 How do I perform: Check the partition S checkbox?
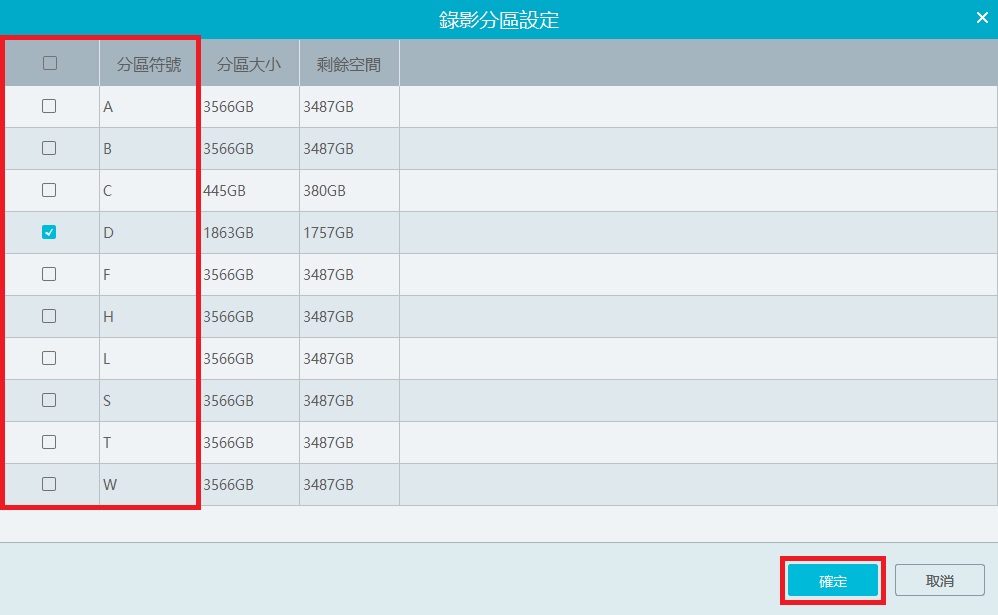tap(49, 400)
